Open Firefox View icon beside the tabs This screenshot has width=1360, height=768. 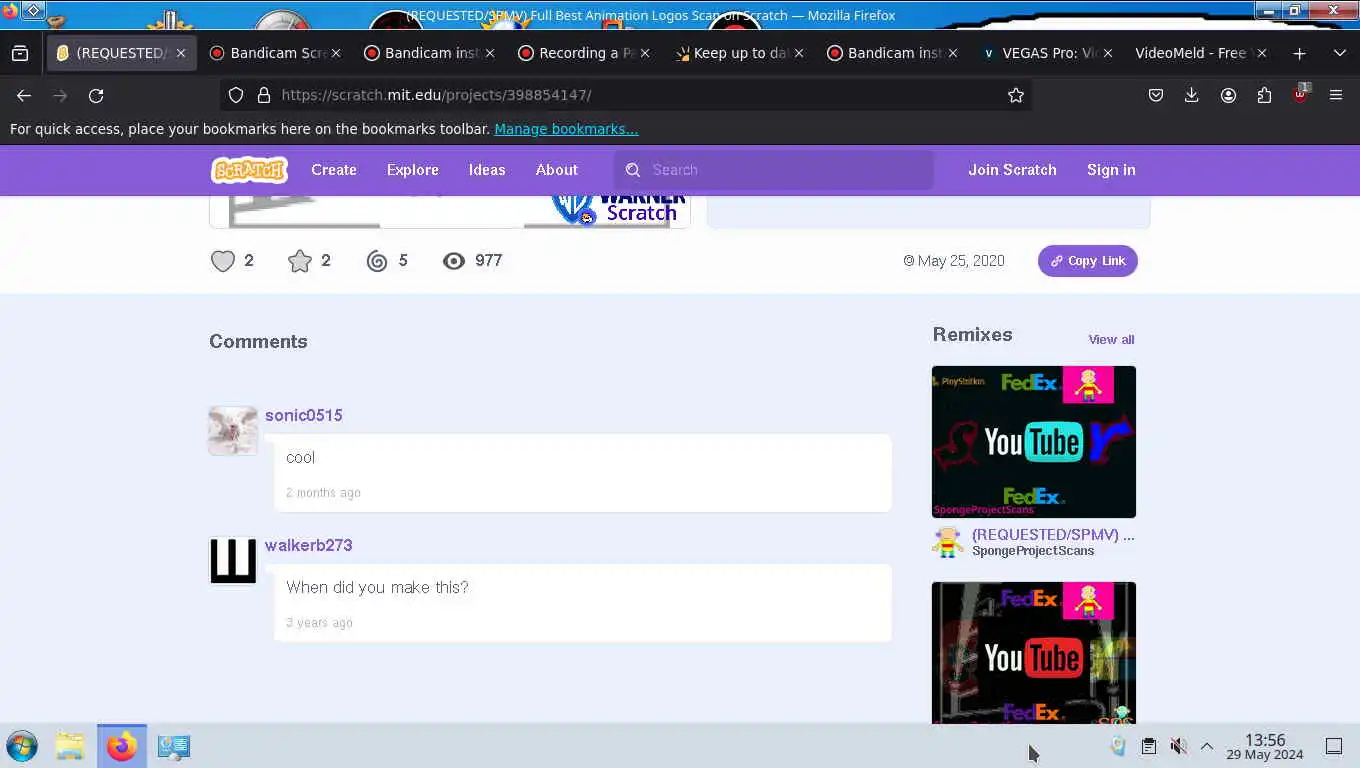click(20, 53)
